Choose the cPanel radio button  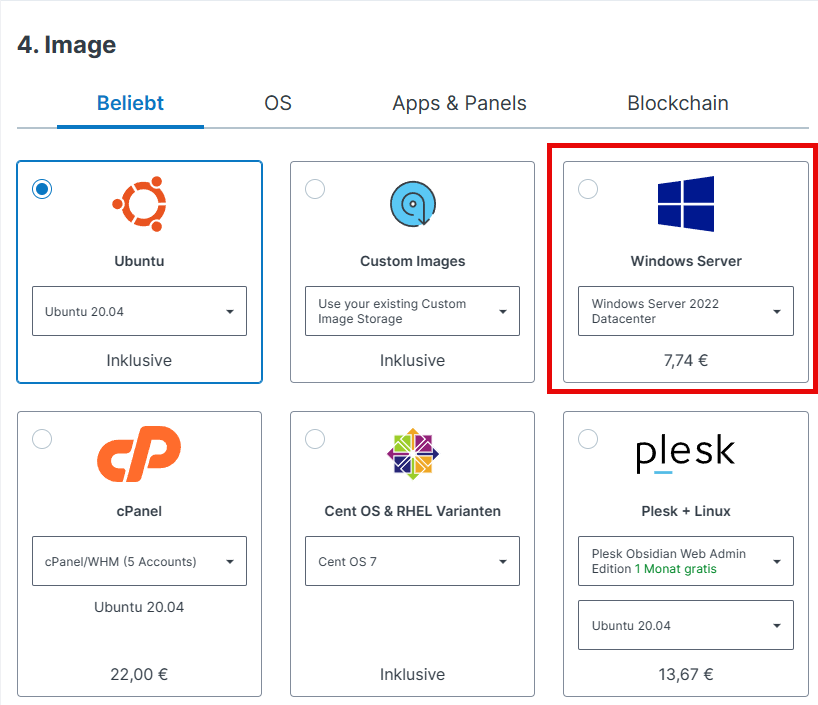click(42, 439)
